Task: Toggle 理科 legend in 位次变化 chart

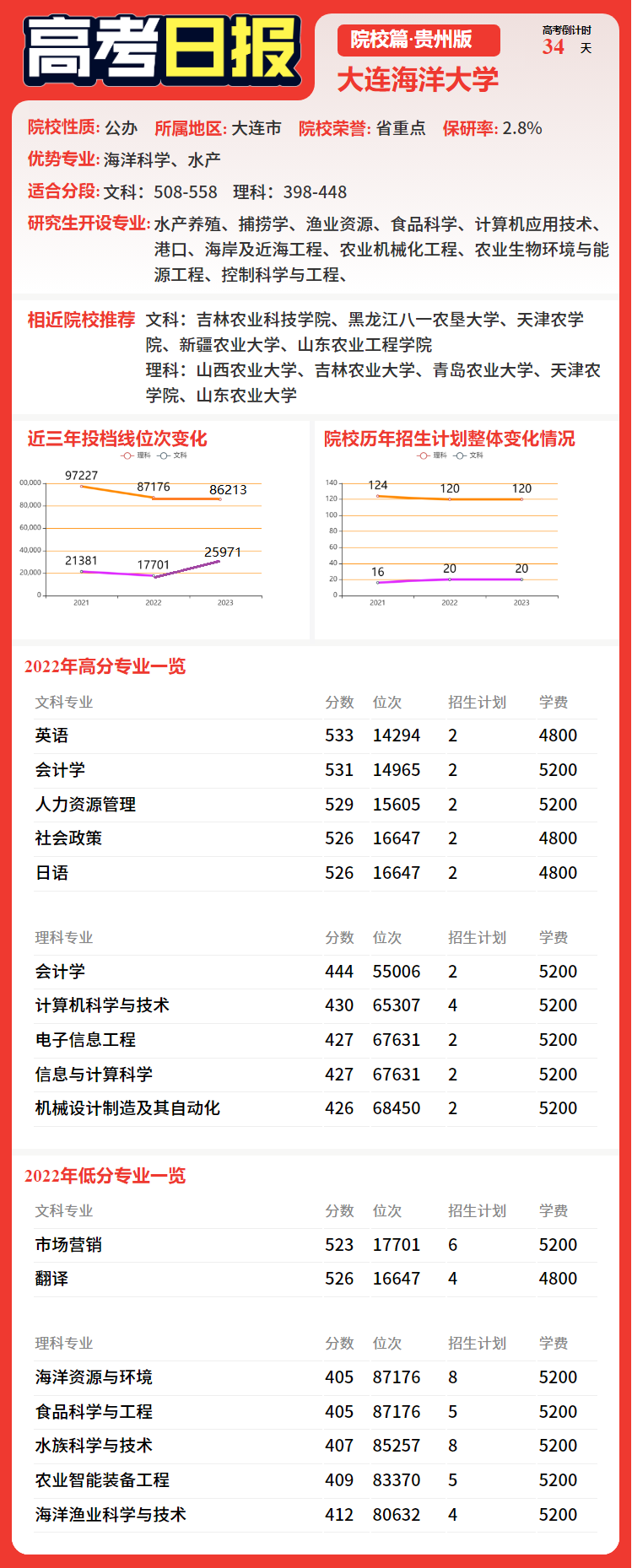Action: coord(137,455)
